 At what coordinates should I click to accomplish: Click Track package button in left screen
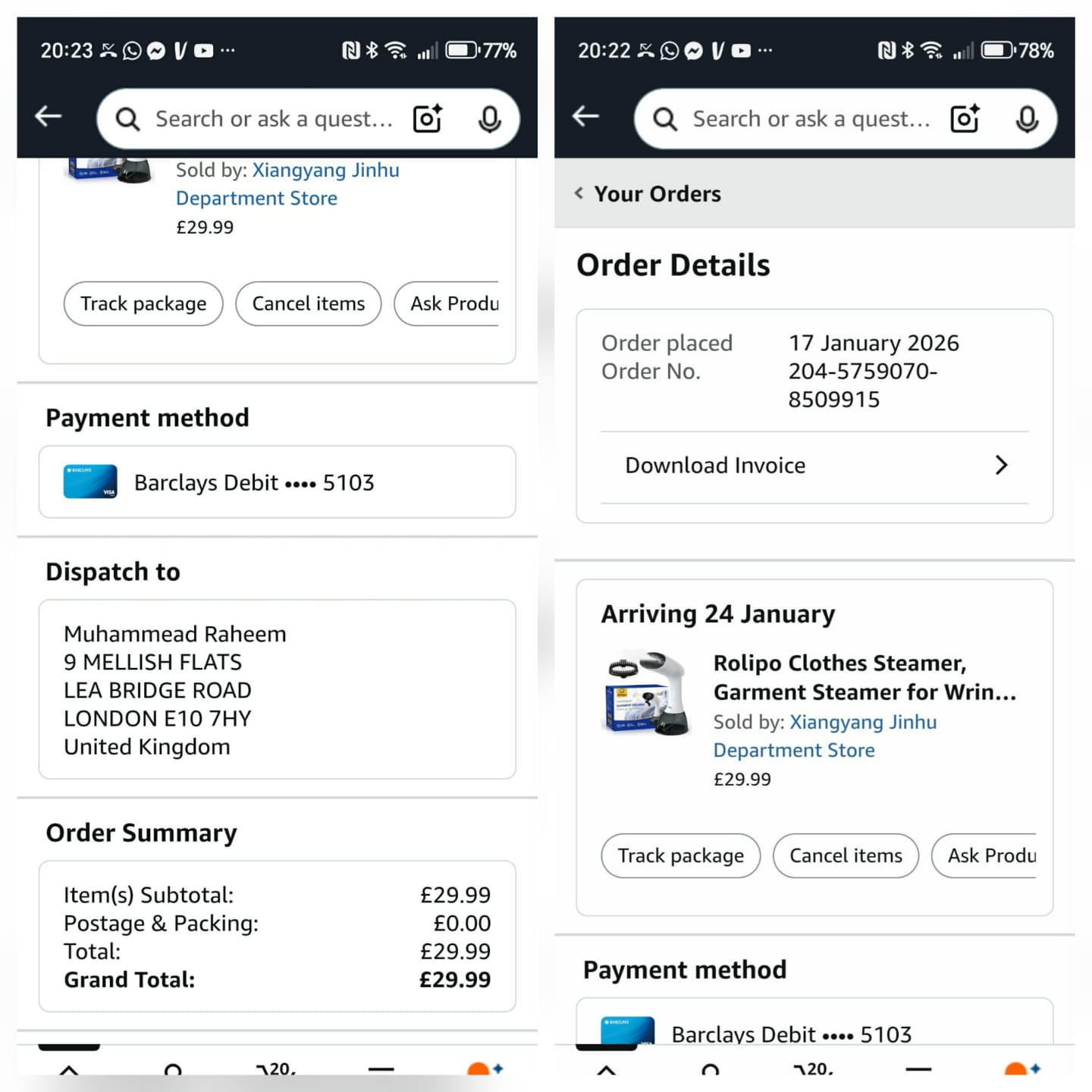[143, 303]
